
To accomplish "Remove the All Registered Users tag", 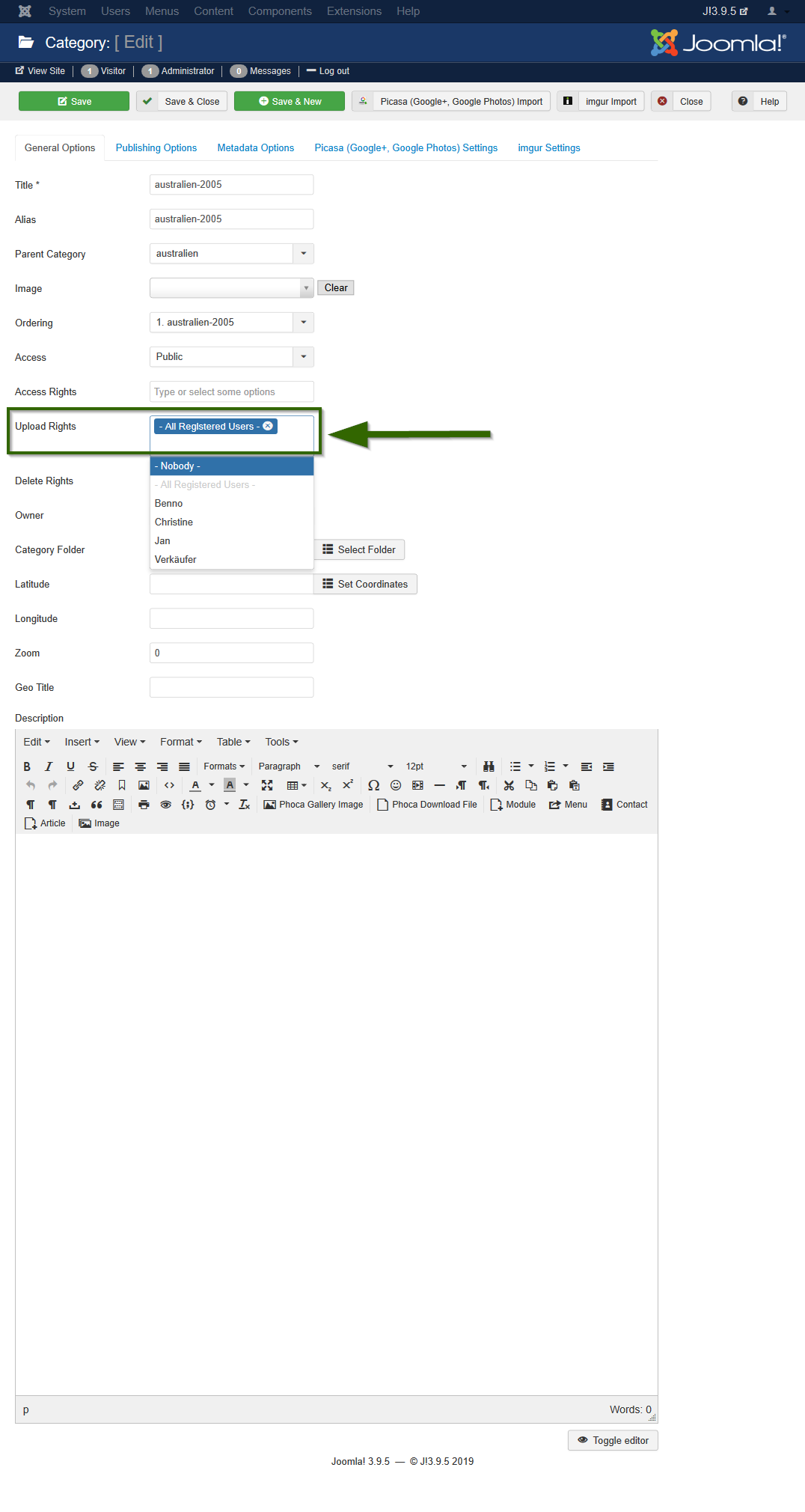I will (268, 426).
